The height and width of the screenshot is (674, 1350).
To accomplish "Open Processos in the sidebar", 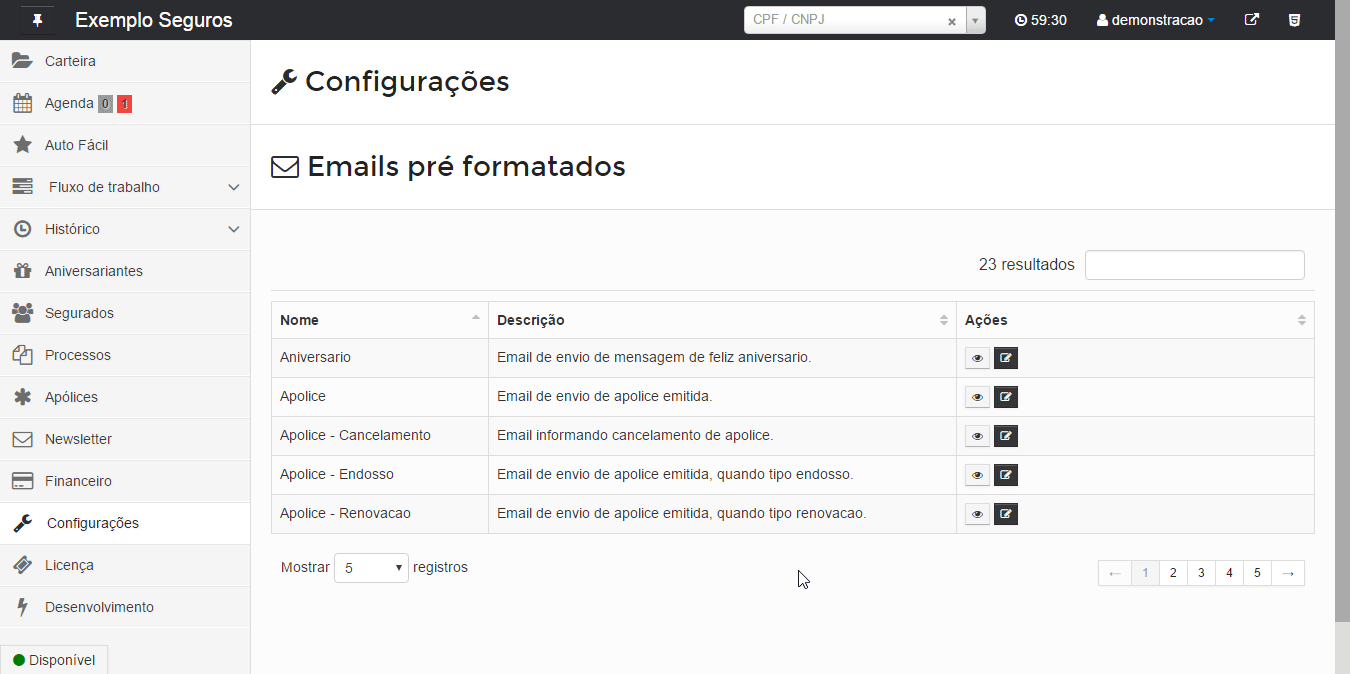I will pos(125,355).
